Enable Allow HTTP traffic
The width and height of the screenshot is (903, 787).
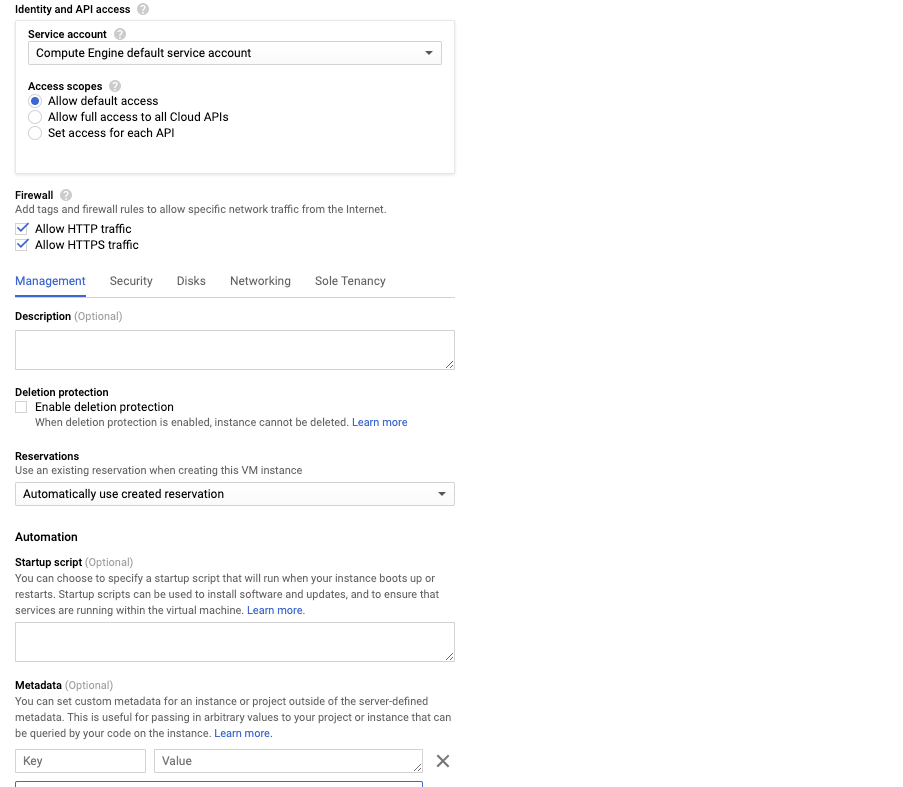22,228
